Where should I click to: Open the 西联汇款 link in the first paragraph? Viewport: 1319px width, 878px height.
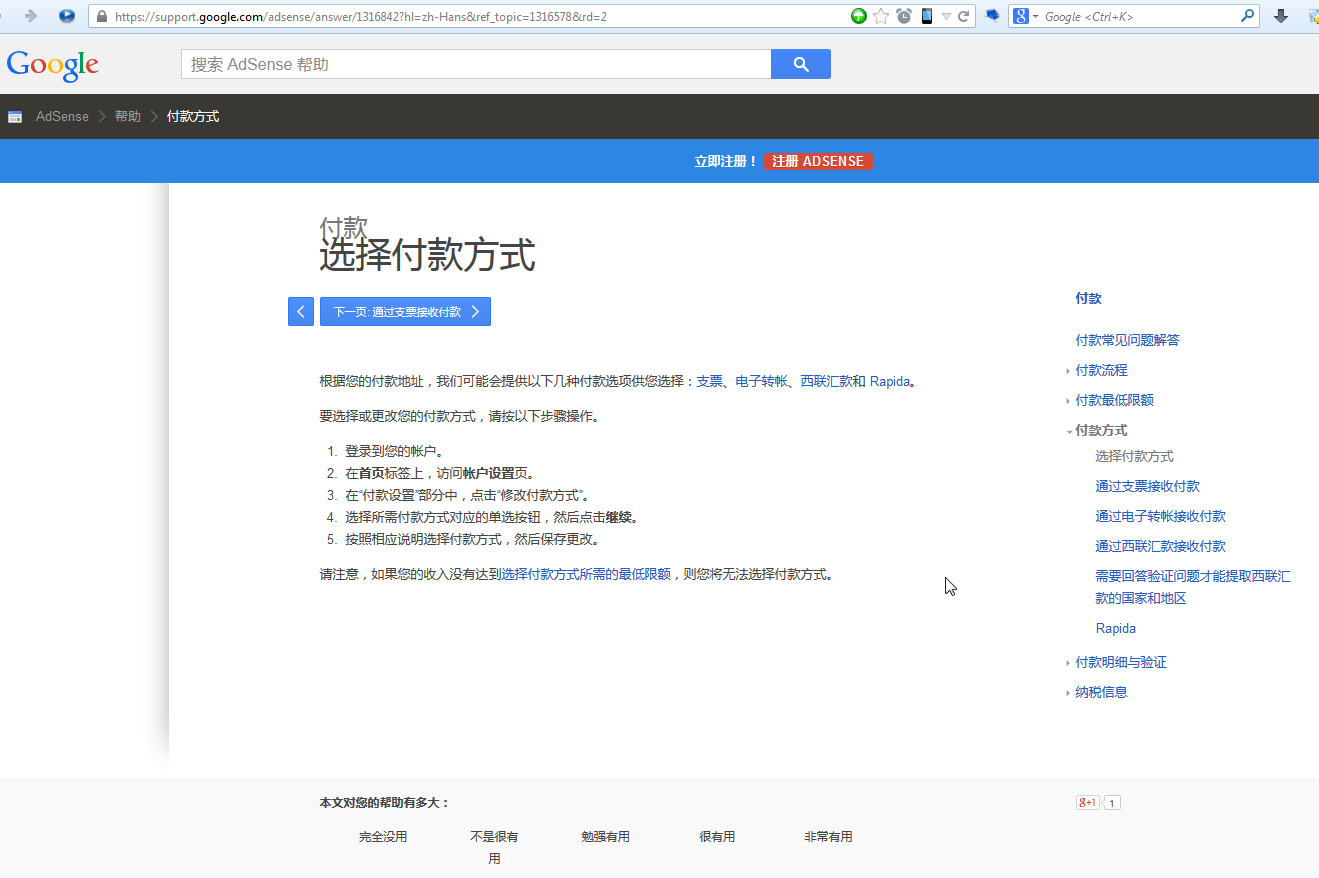point(826,381)
